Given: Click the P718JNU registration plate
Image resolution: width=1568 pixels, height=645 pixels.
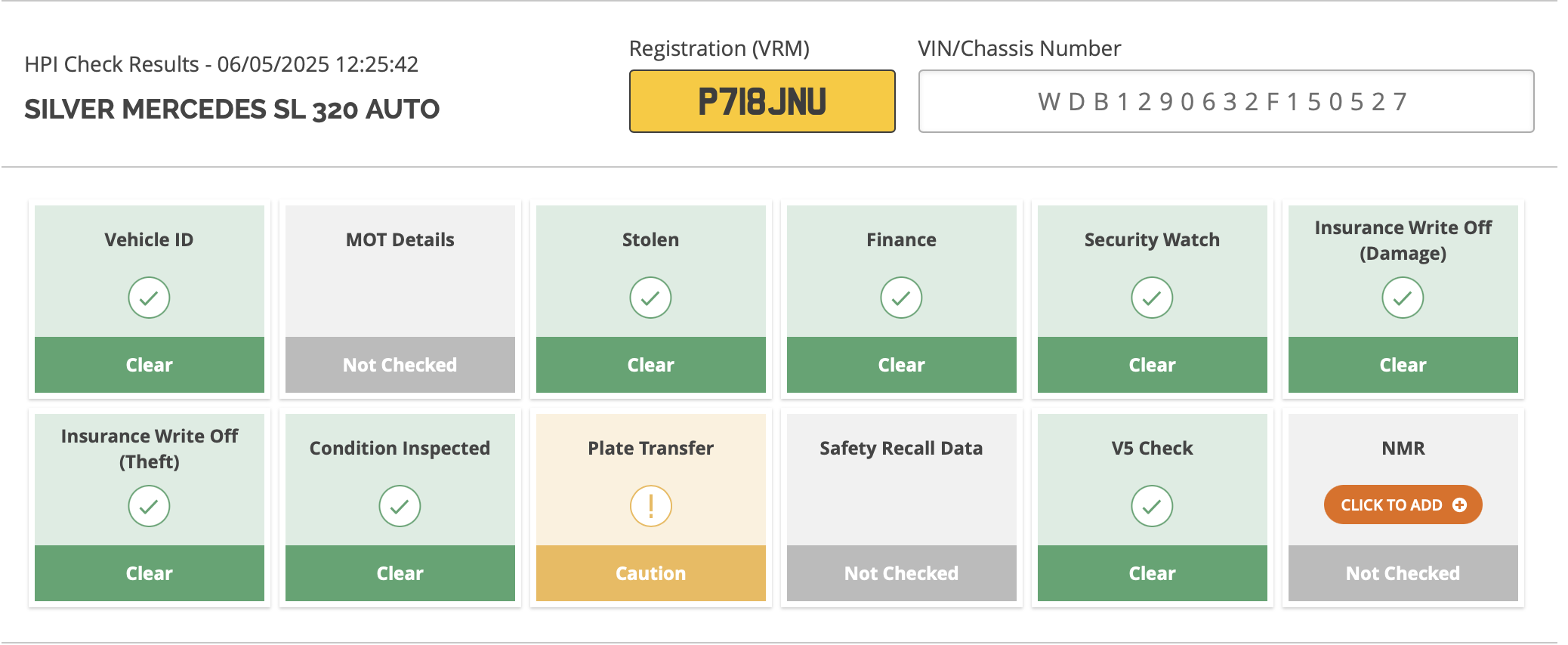Looking at the screenshot, I should click(762, 101).
